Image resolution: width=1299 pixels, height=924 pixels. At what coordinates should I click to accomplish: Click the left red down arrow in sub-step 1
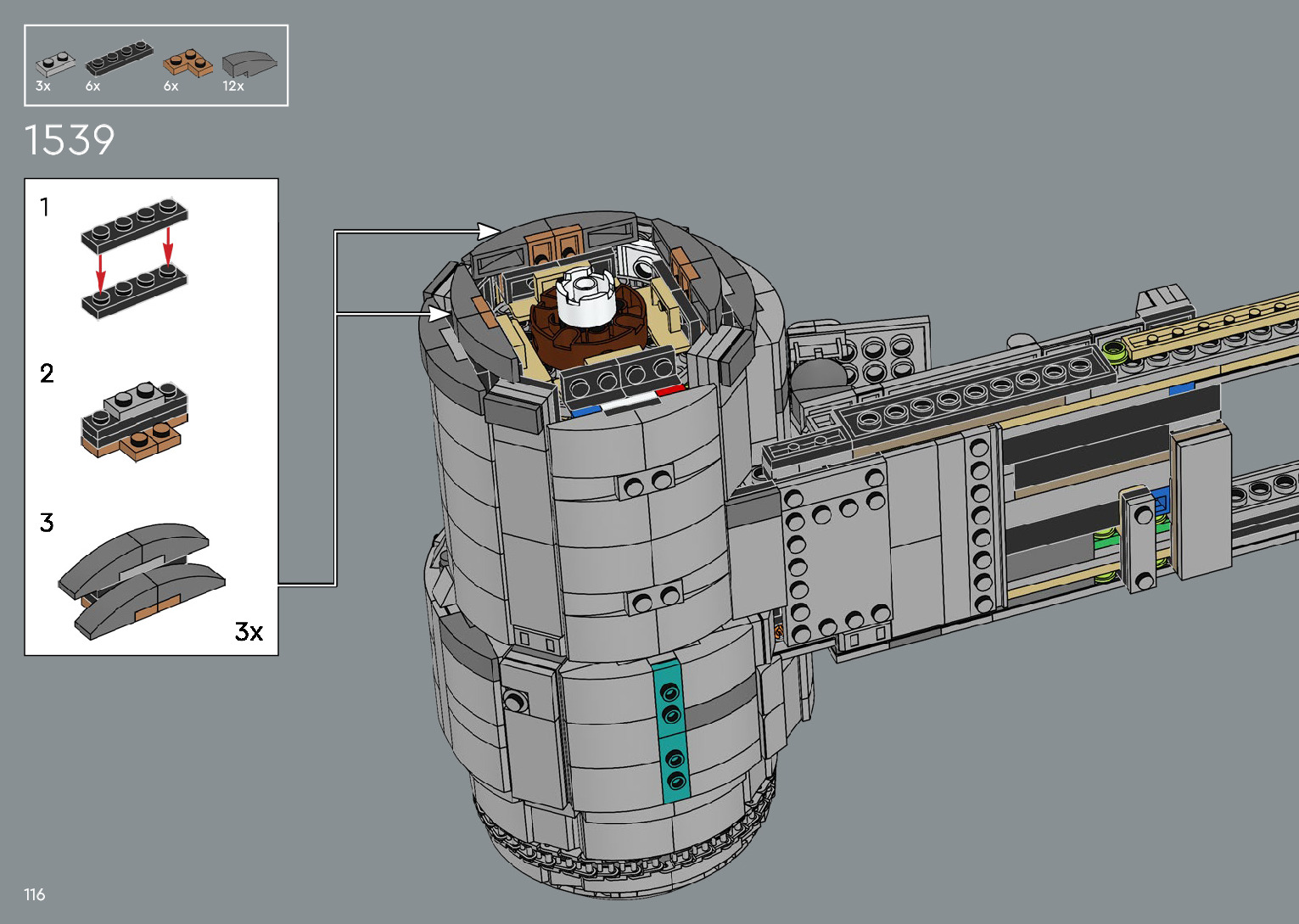(101, 271)
